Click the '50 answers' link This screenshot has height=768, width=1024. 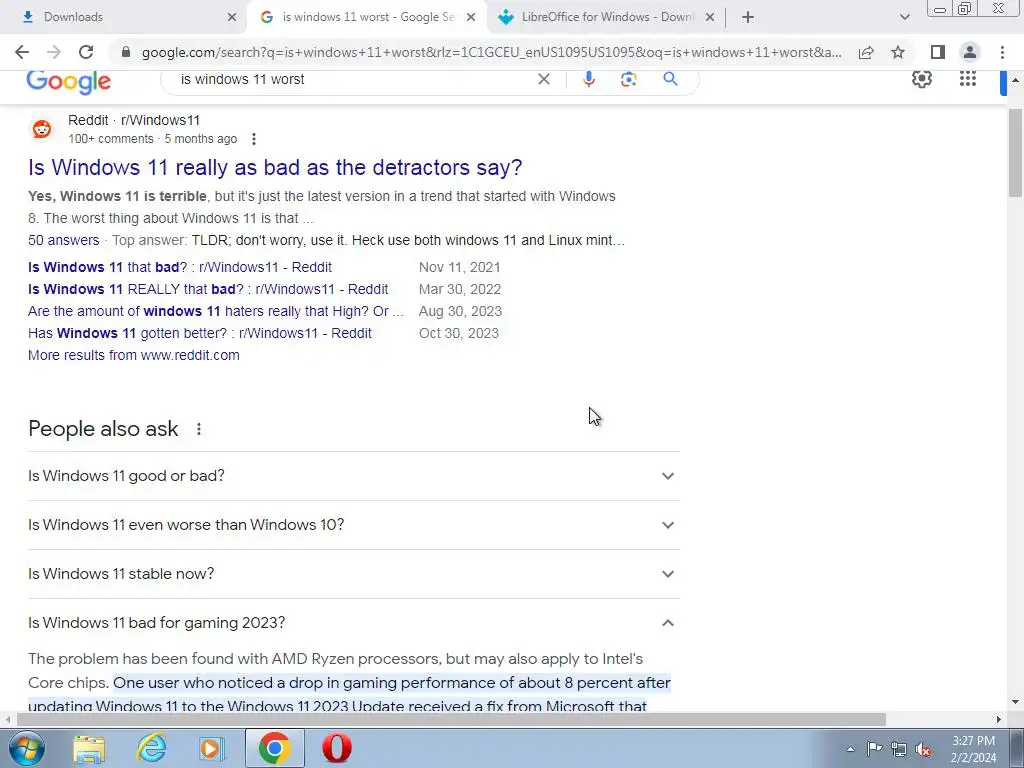63,240
